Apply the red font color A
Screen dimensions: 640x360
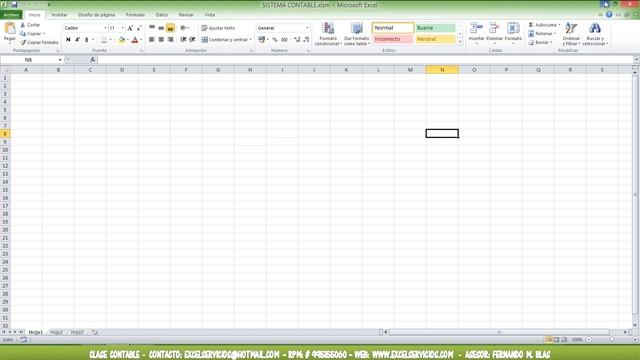pyautogui.click(x=135, y=40)
